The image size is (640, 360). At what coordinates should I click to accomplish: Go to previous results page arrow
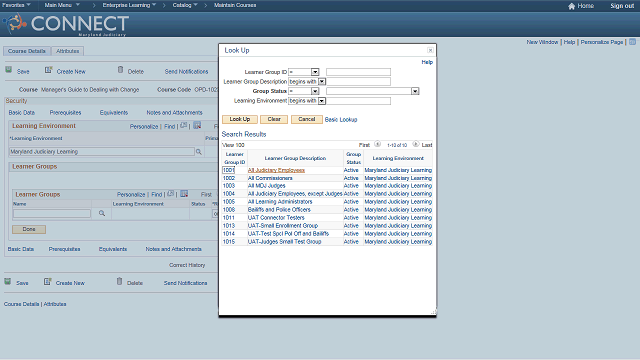point(378,144)
